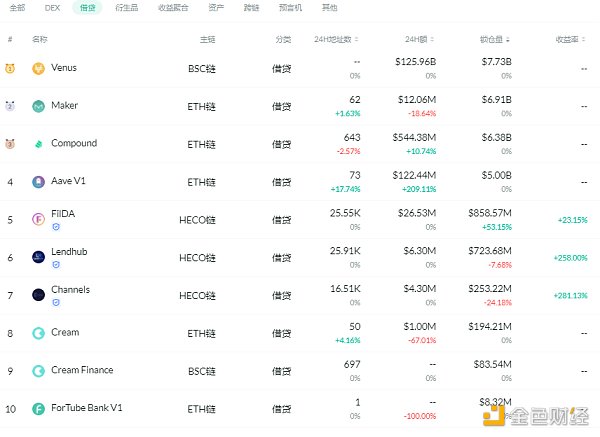Click the 名称 column header
The height and width of the screenshot is (437, 600).
pos(40,39)
